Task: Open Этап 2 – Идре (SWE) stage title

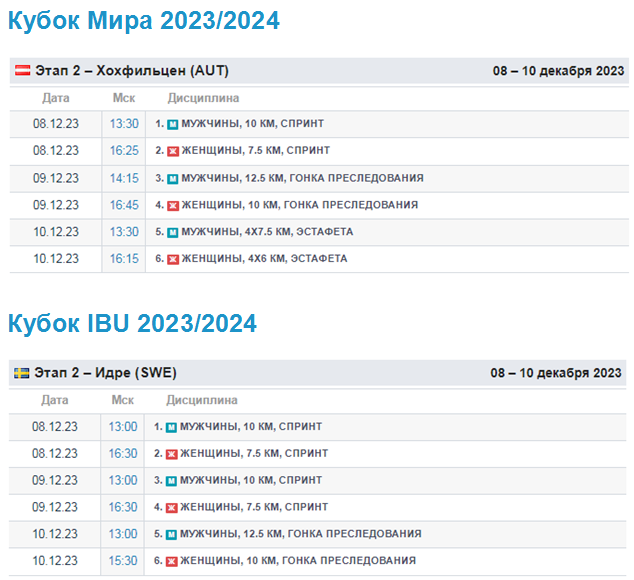Action: (105, 373)
